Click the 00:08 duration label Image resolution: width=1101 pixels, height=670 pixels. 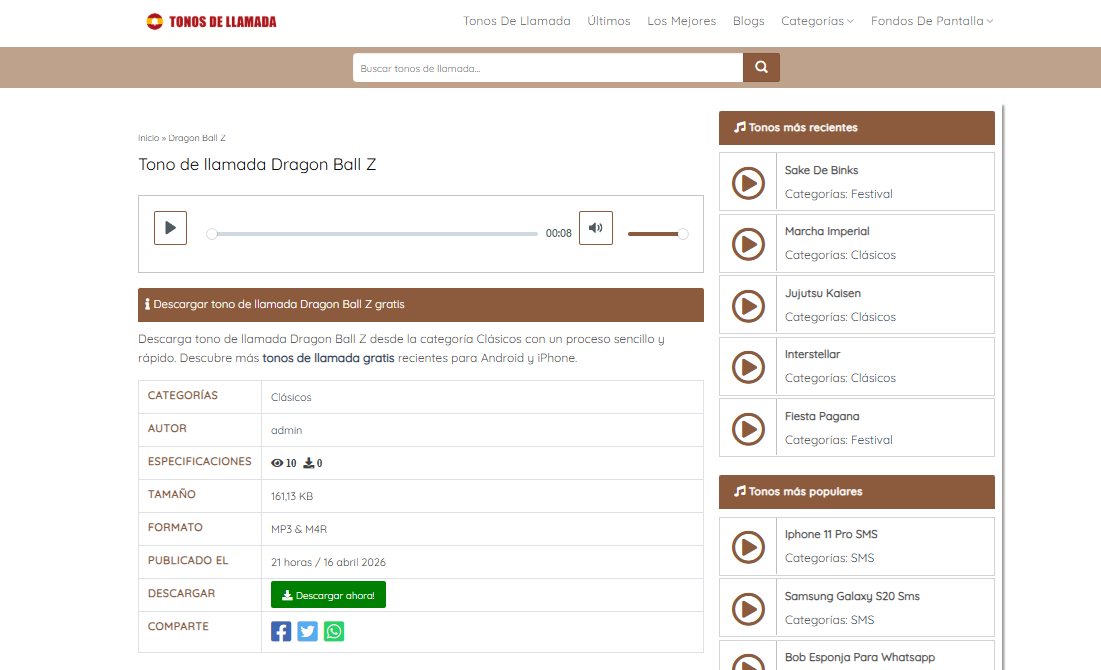click(559, 234)
